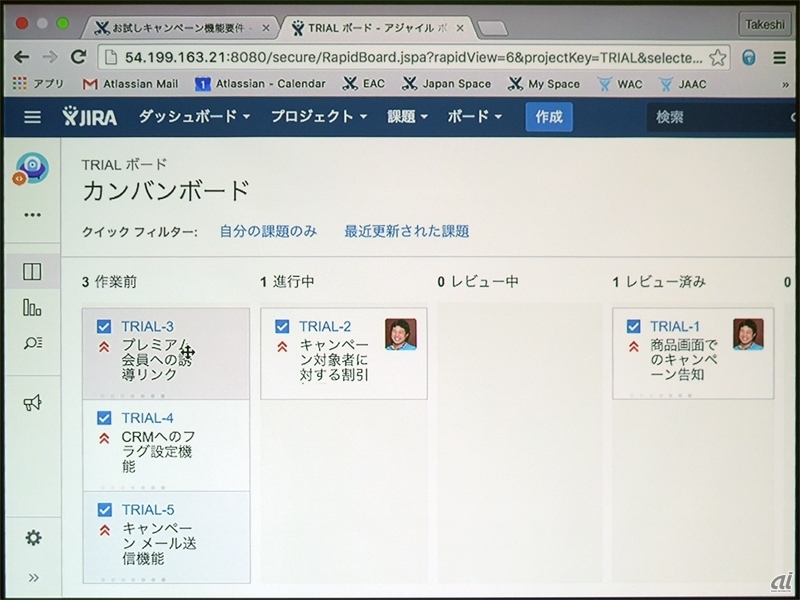Expand the ダッシュボード dropdown menu
Screen dimensions: 800x600
[x=194, y=117]
